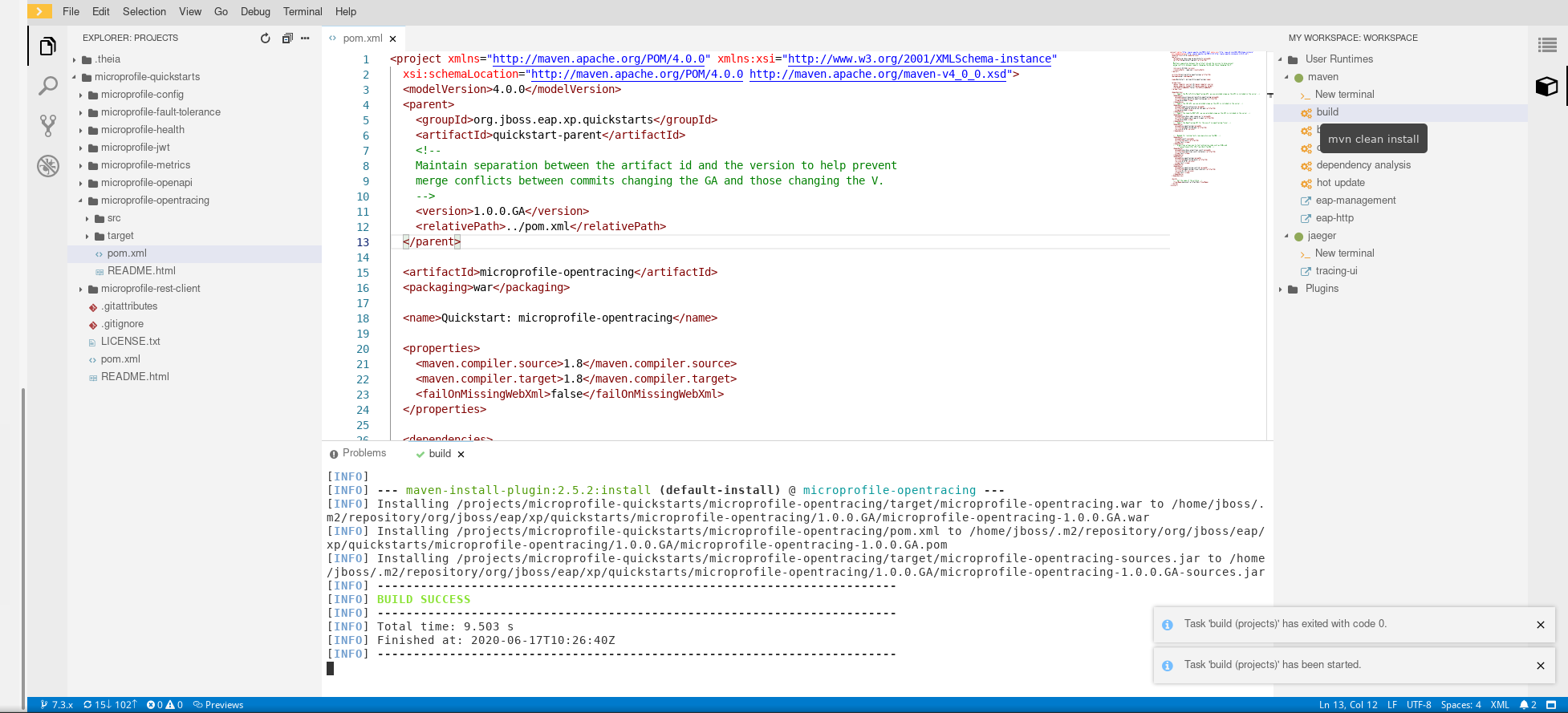This screenshot has width=1568, height=713.
Task: Run the dependency analysis task
Action: point(1363,165)
